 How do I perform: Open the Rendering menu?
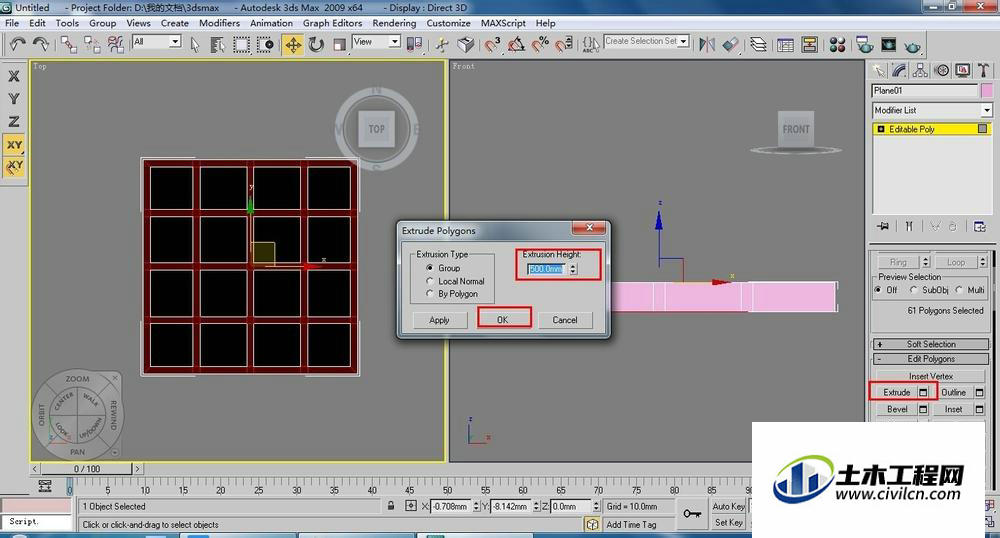394,23
